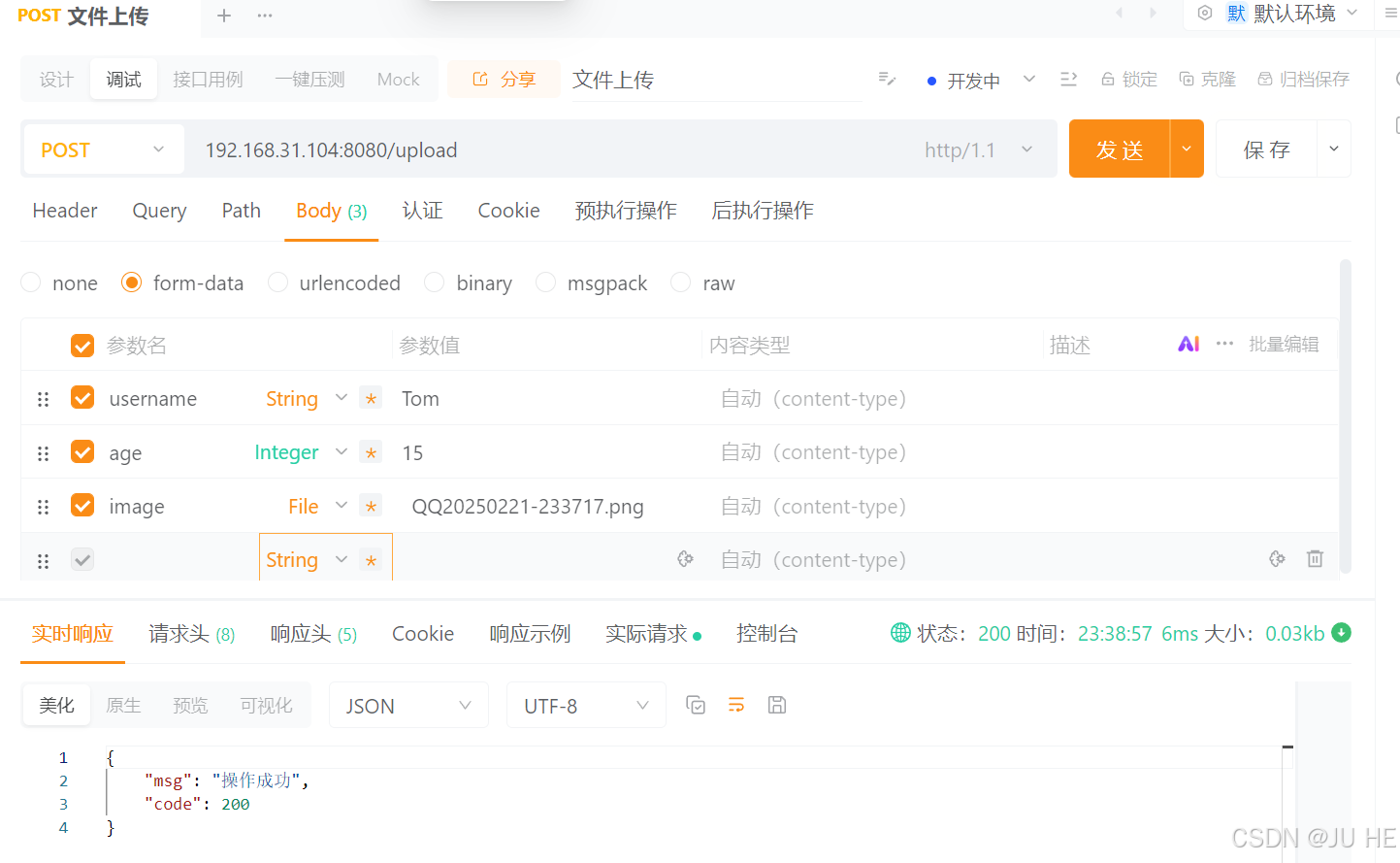Click the edit description icon beside title

click(x=887, y=79)
